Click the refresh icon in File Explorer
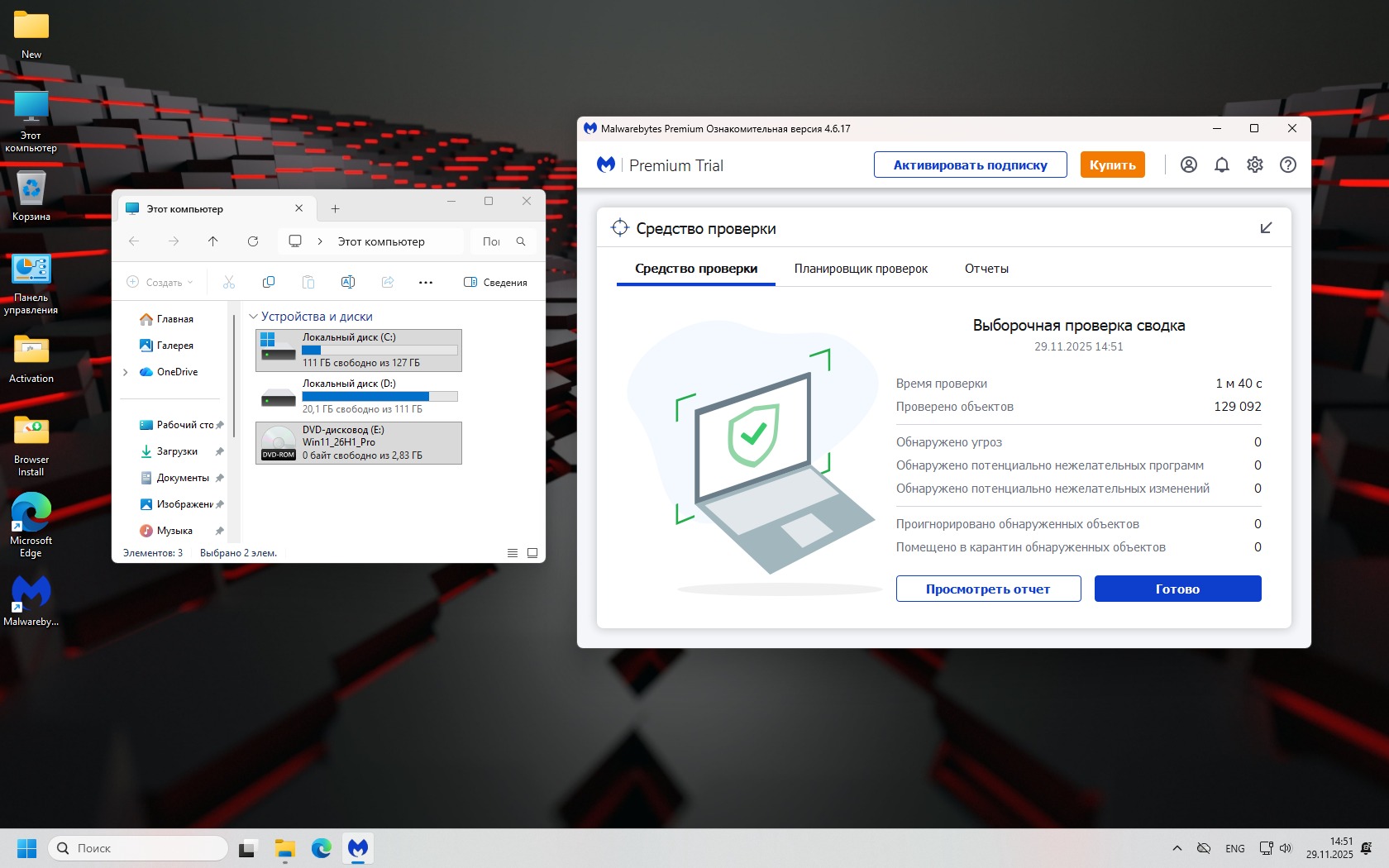 click(253, 241)
